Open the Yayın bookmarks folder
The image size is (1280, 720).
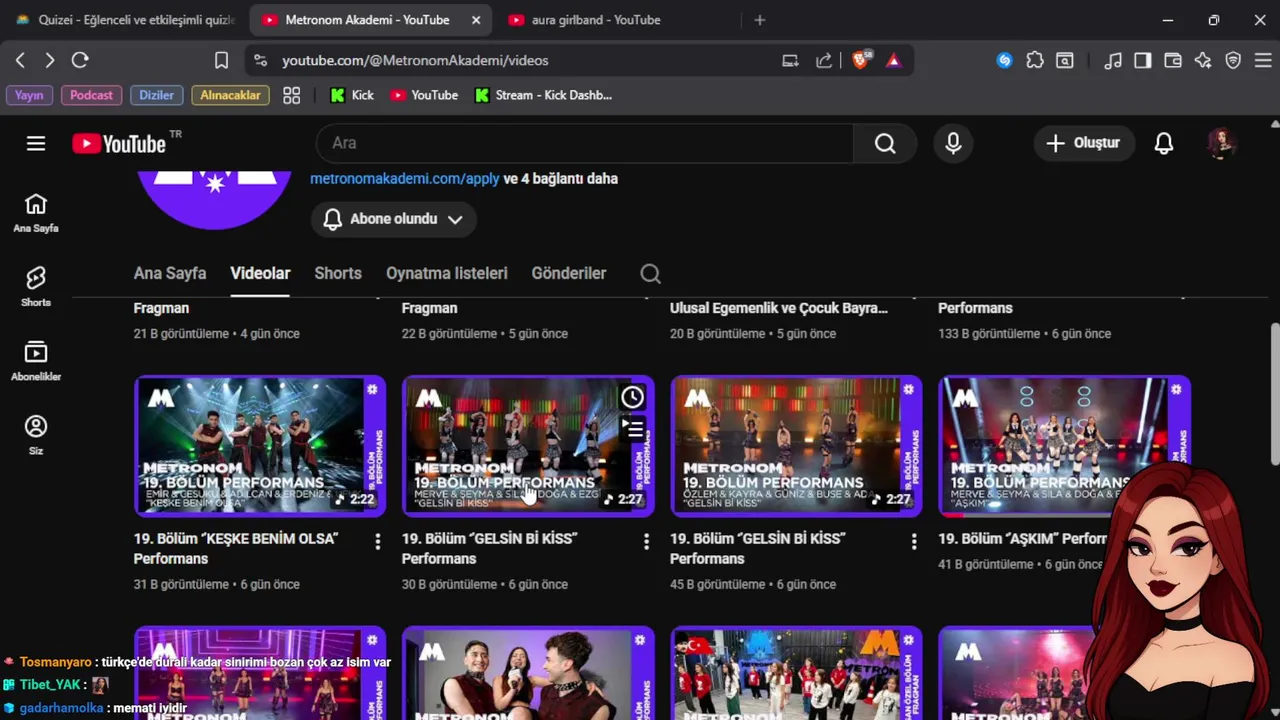tap(29, 95)
